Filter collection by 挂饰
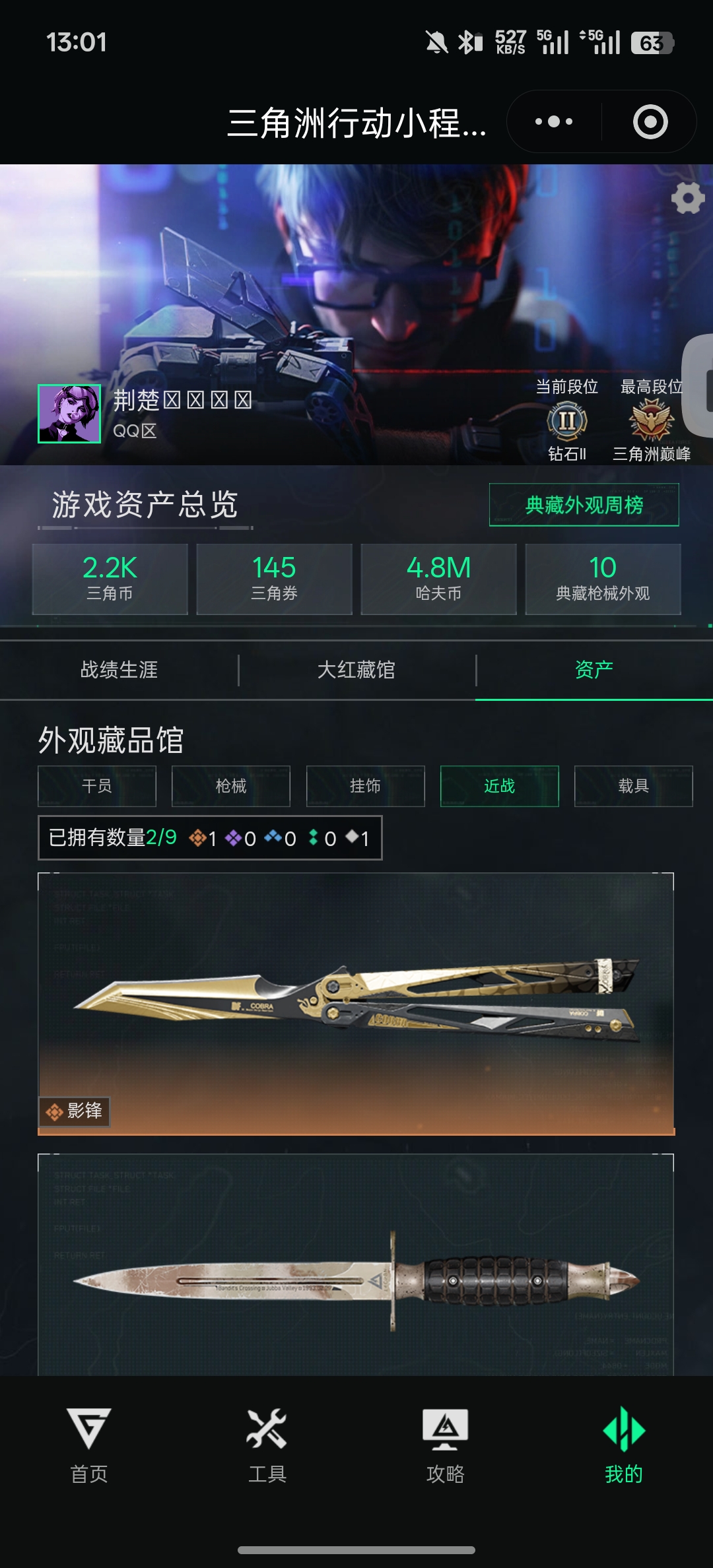 coord(365,786)
